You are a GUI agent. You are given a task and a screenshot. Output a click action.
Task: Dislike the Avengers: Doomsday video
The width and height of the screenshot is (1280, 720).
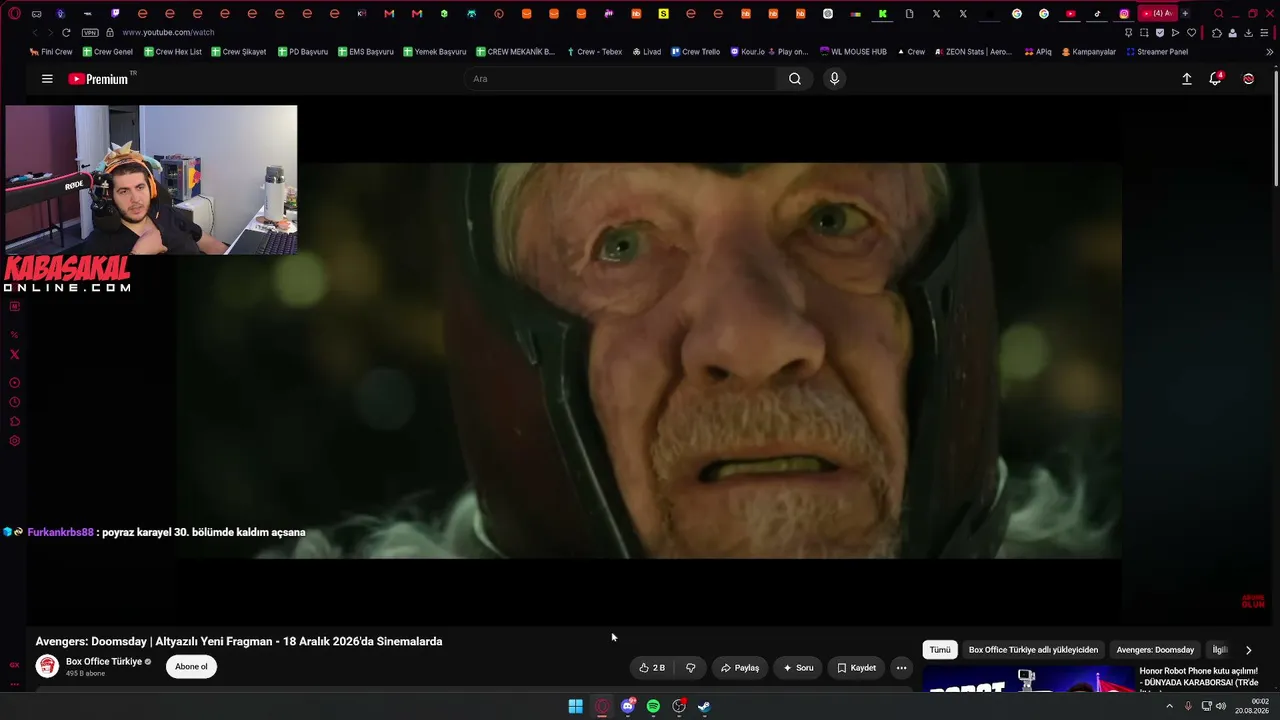690,668
